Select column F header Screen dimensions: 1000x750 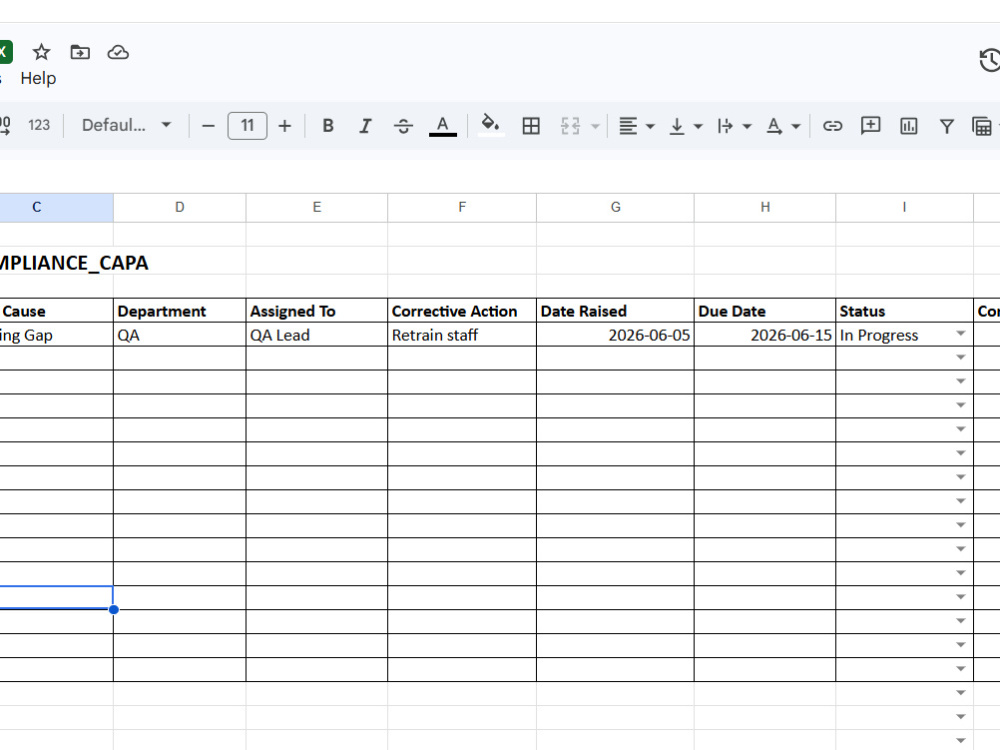tap(462, 207)
